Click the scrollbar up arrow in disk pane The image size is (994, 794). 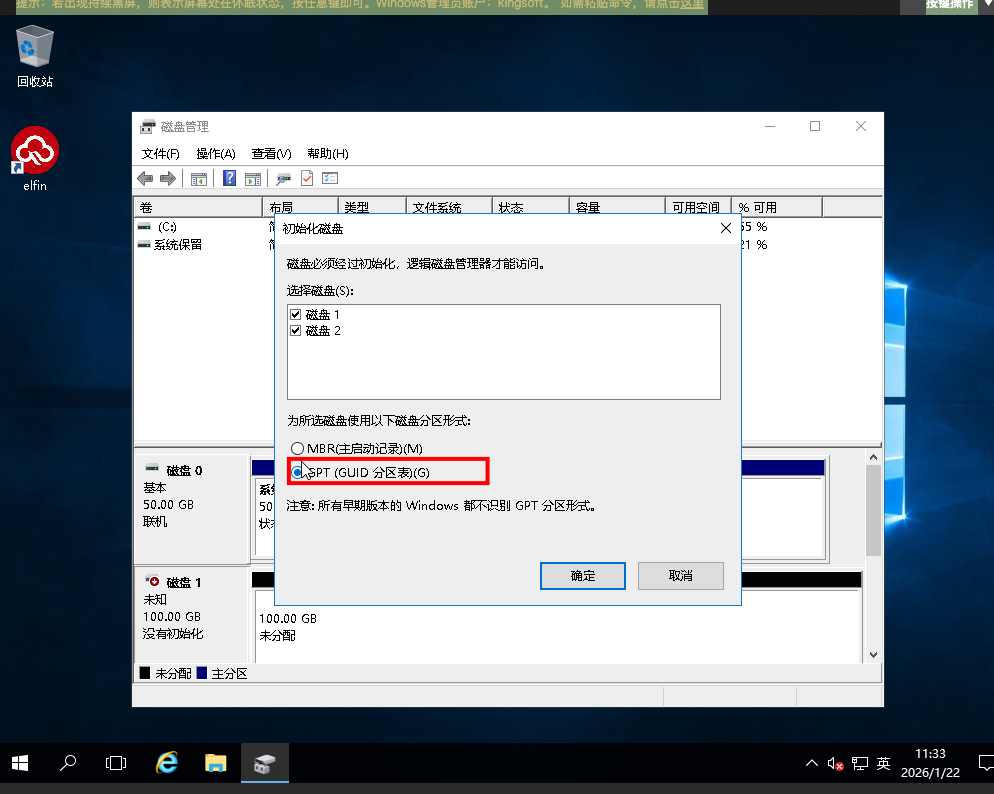click(874, 457)
